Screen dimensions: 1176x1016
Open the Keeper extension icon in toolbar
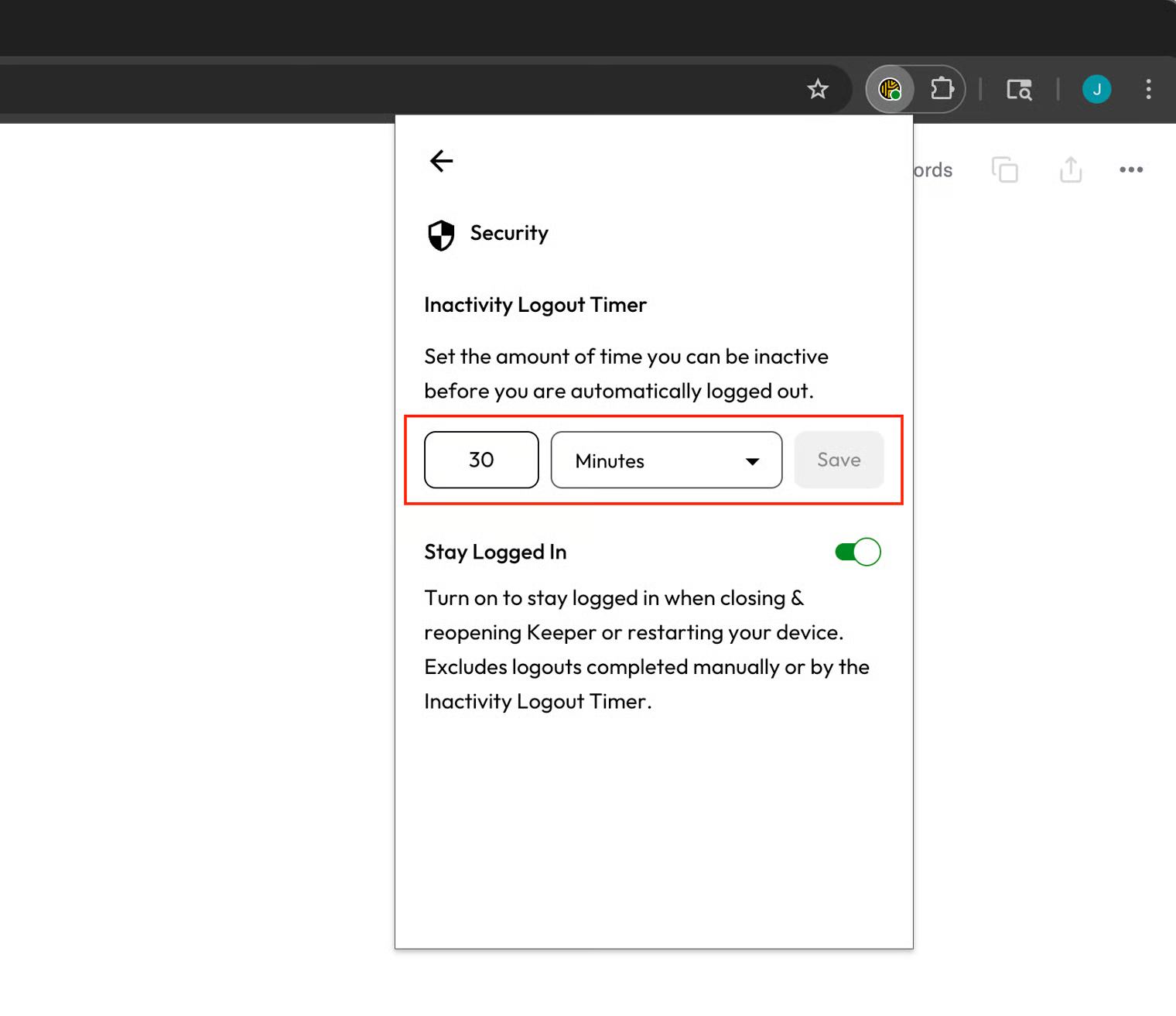tap(890, 90)
